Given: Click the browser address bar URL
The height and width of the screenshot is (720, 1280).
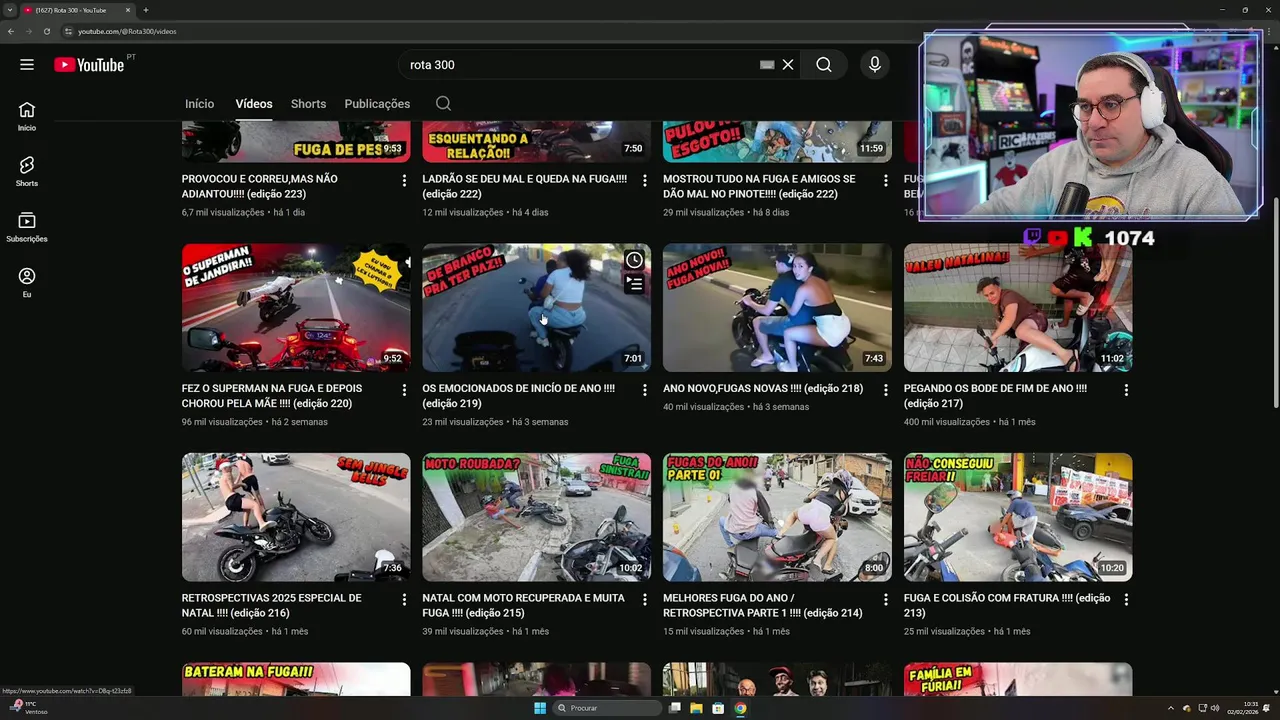Looking at the screenshot, I should click(x=127, y=31).
